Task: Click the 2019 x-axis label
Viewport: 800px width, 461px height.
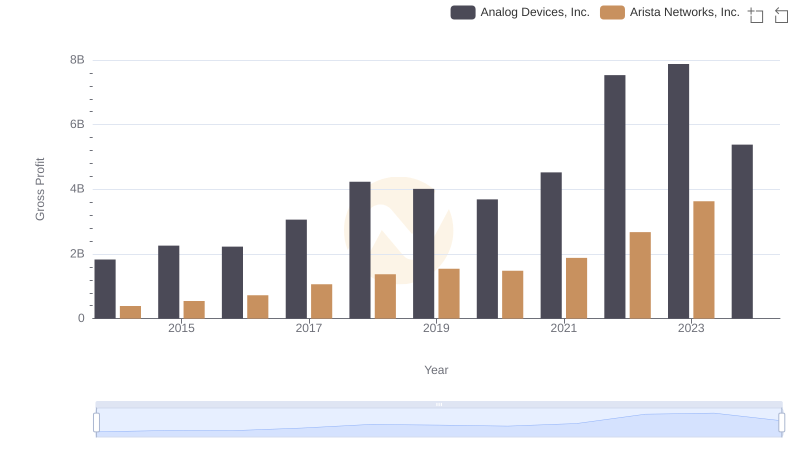Action: click(436, 328)
